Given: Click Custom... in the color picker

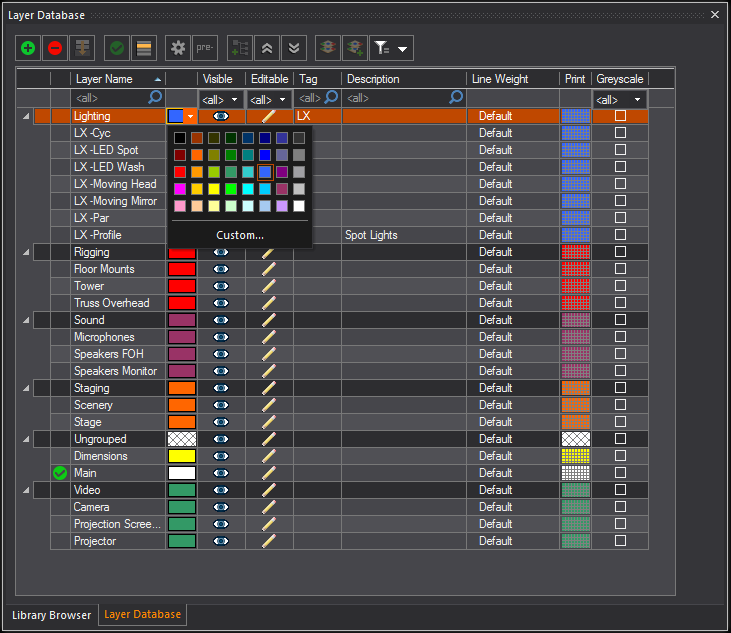Looking at the screenshot, I should click(x=240, y=236).
